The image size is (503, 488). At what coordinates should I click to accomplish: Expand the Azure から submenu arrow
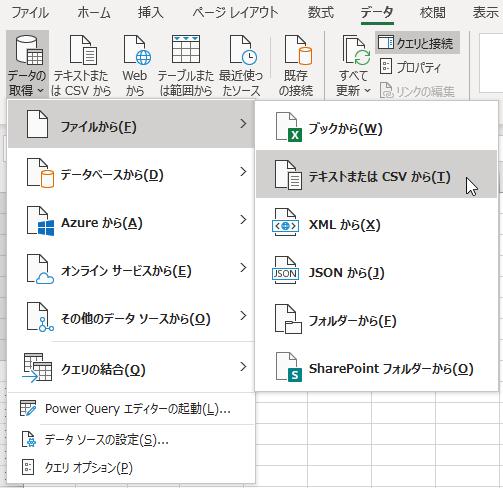click(x=244, y=220)
